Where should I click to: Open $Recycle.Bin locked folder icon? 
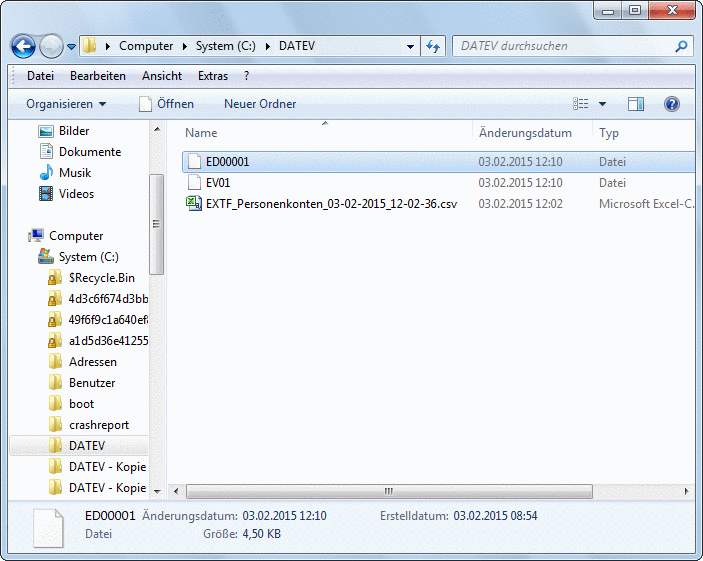click(x=55, y=278)
